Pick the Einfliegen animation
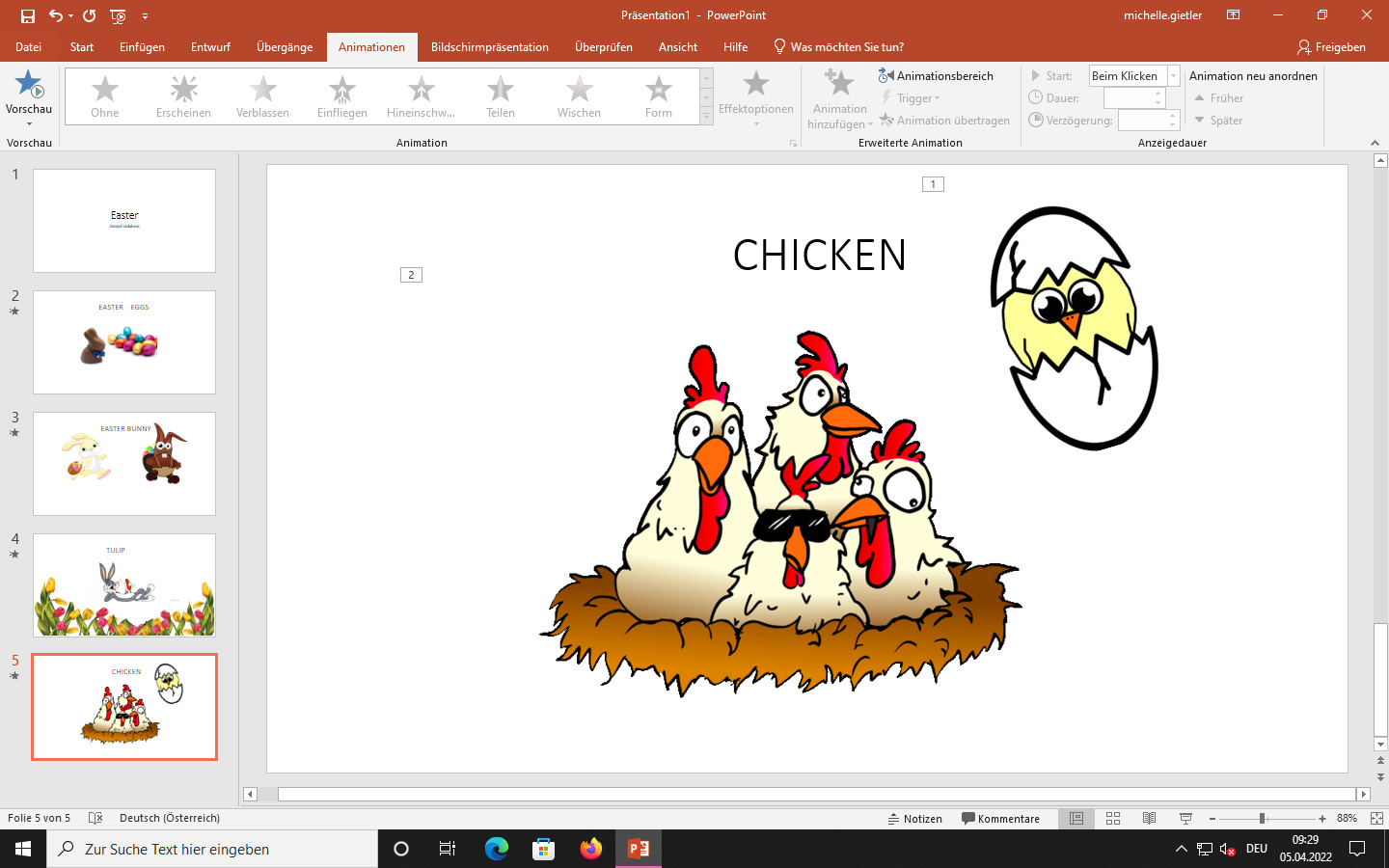1389x868 pixels. point(342,96)
